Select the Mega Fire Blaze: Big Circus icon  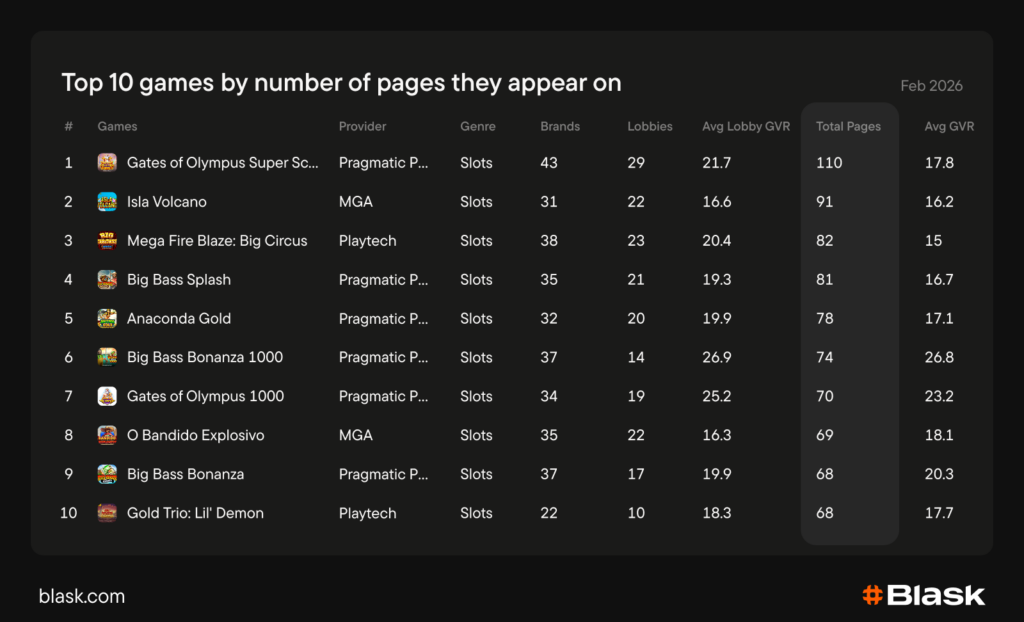[107, 241]
